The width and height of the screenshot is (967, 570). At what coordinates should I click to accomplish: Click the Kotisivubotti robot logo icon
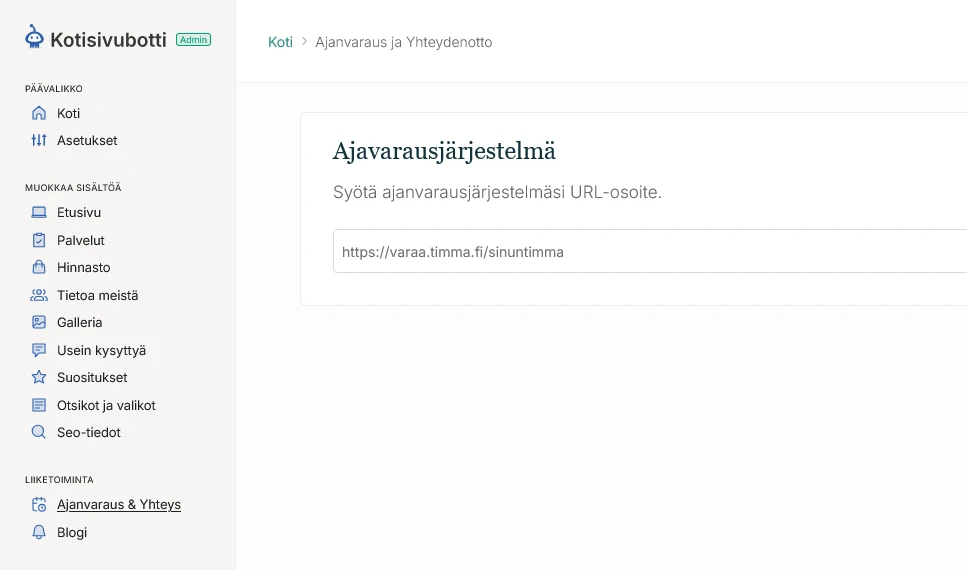point(35,37)
